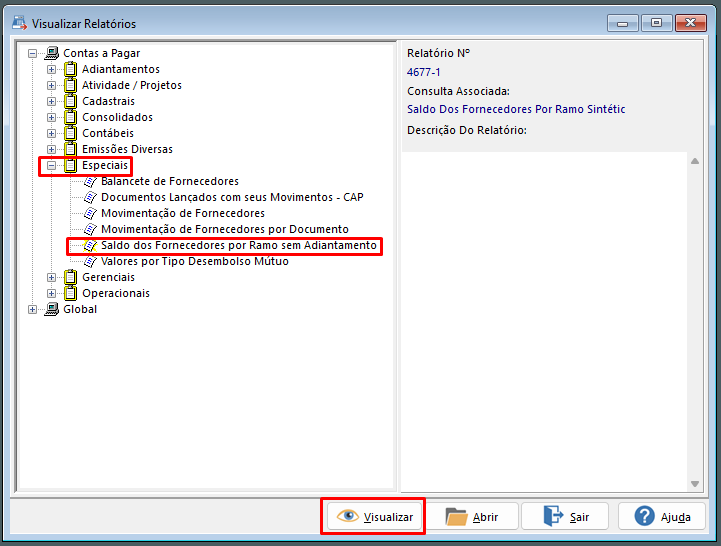
Task: Select the Global tree label
Action: click(x=80, y=309)
